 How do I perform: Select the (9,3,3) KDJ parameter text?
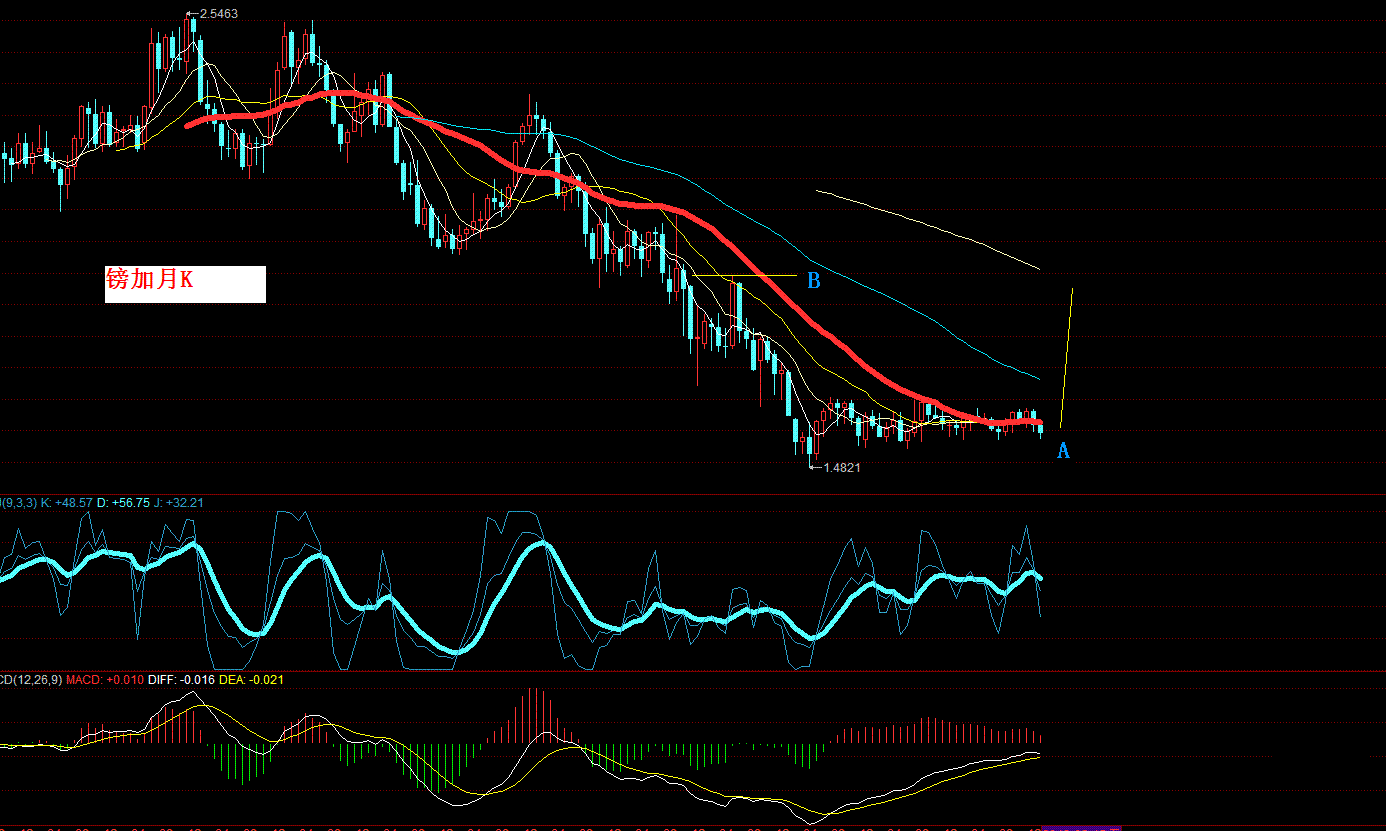pos(20,503)
